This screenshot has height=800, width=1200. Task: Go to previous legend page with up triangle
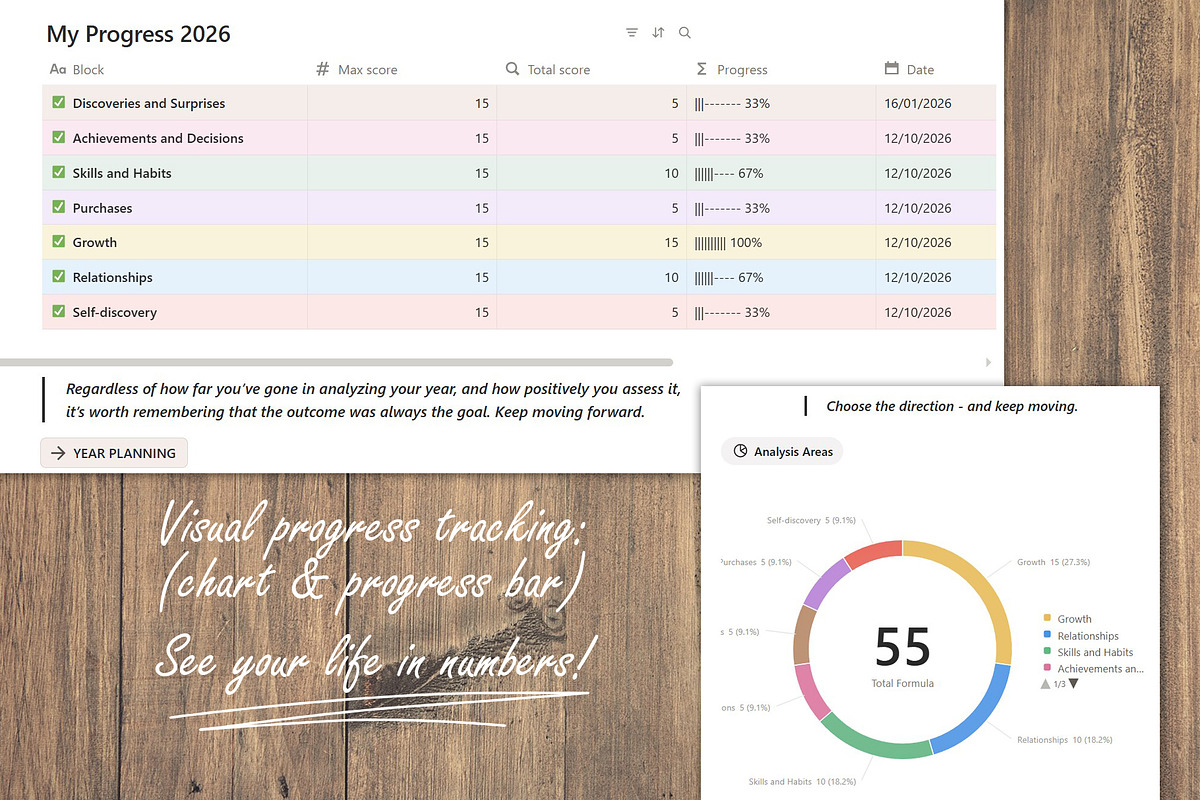(x=1046, y=684)
